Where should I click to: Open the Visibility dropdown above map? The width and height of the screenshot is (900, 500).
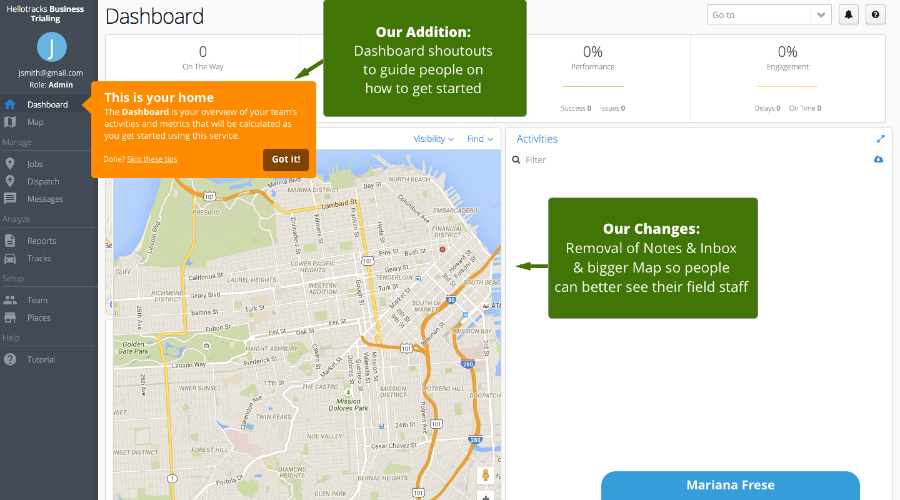click(x=433, y=139)
